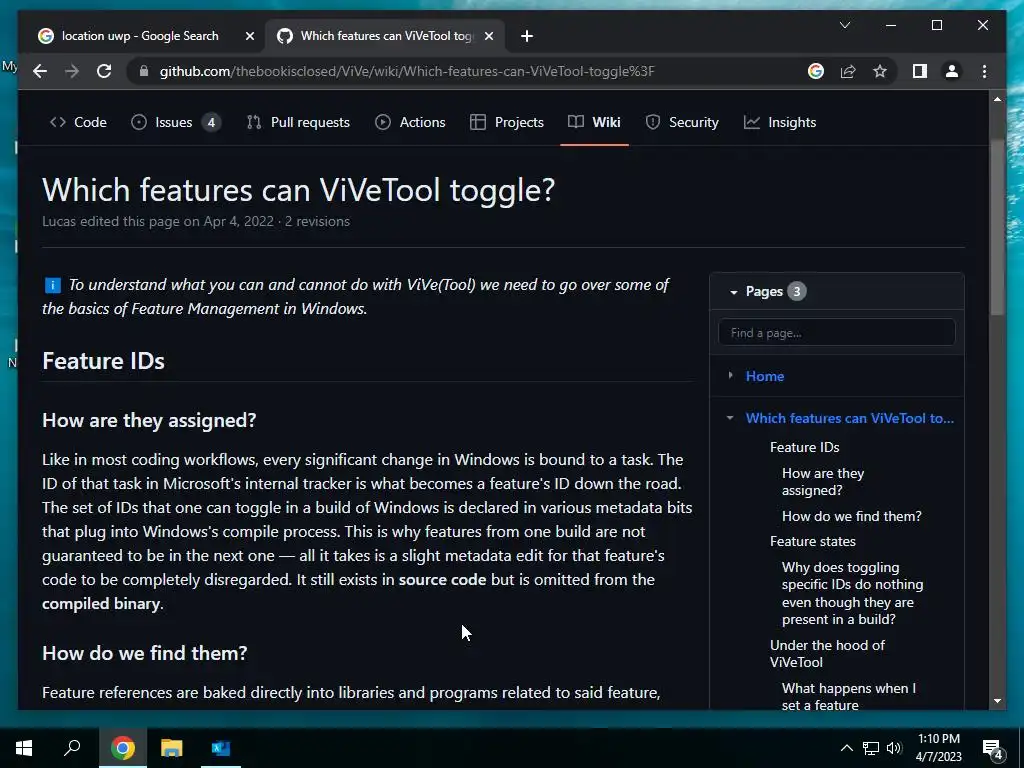
Task: Open the Wiki tab
Action: point(594,122)
